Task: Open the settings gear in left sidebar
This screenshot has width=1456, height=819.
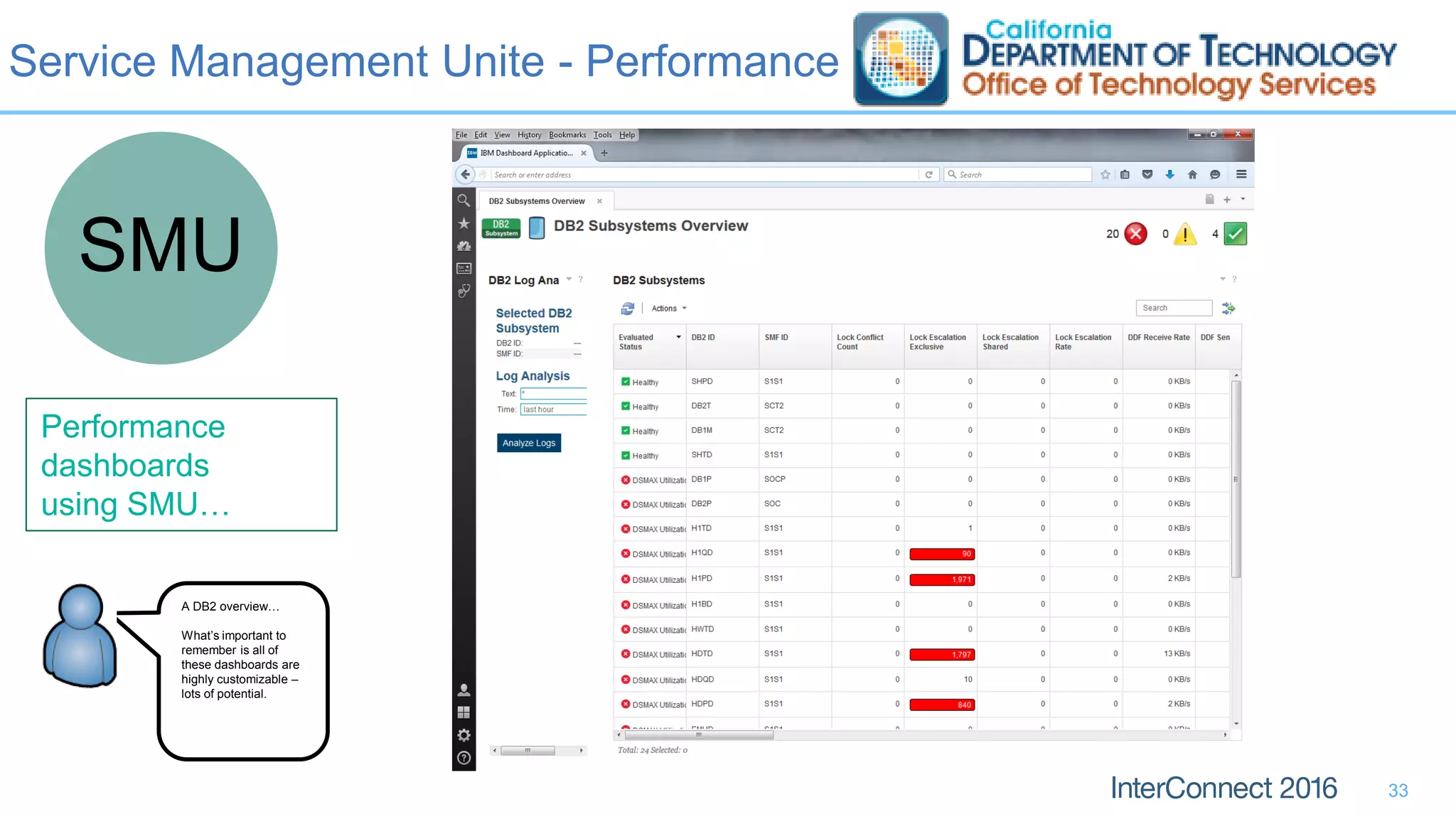Action: point(464,735)
